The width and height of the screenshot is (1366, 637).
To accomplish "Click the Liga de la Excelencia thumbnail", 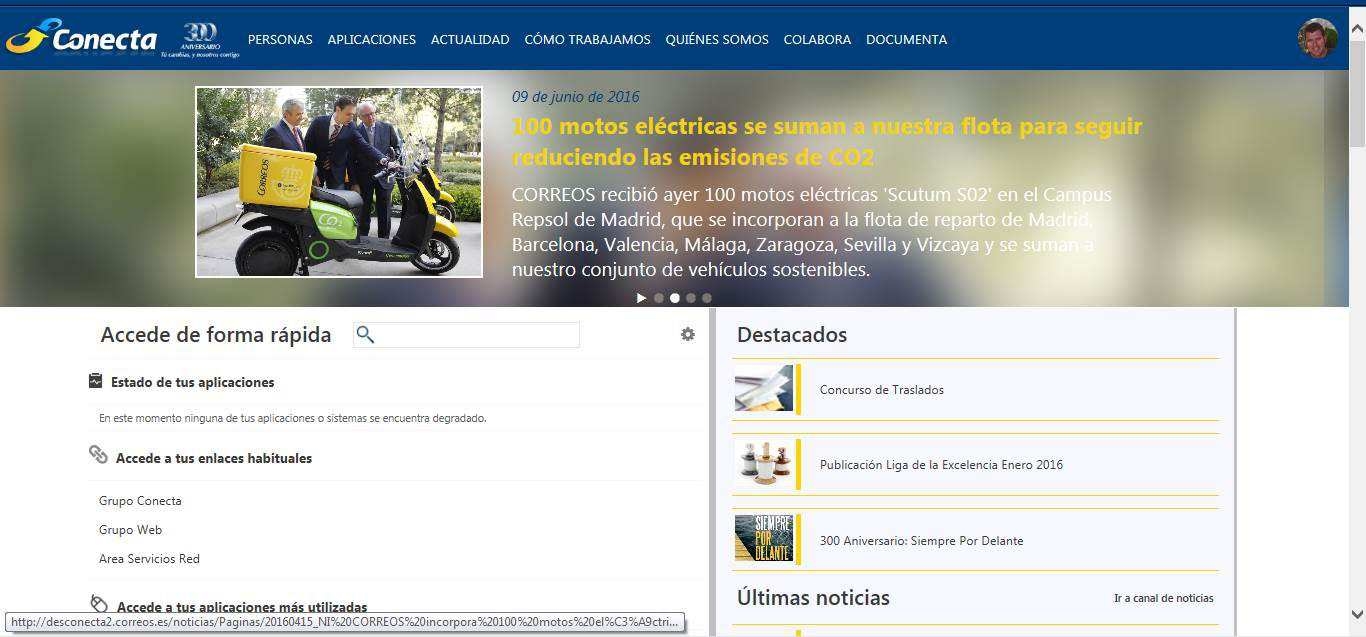I will pos(764,463).
